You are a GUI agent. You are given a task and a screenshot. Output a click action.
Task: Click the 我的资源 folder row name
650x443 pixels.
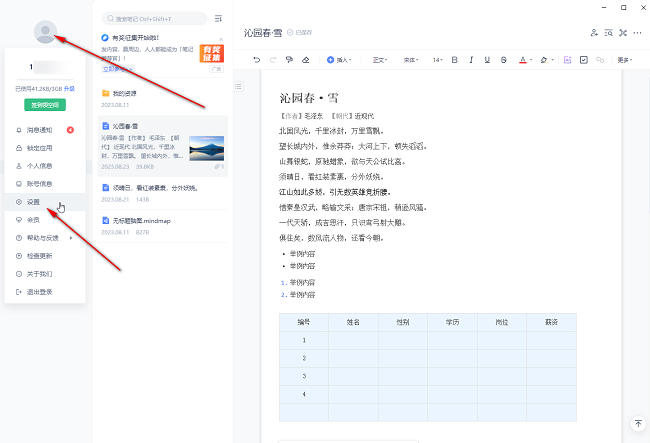click(x=124, y=94)
